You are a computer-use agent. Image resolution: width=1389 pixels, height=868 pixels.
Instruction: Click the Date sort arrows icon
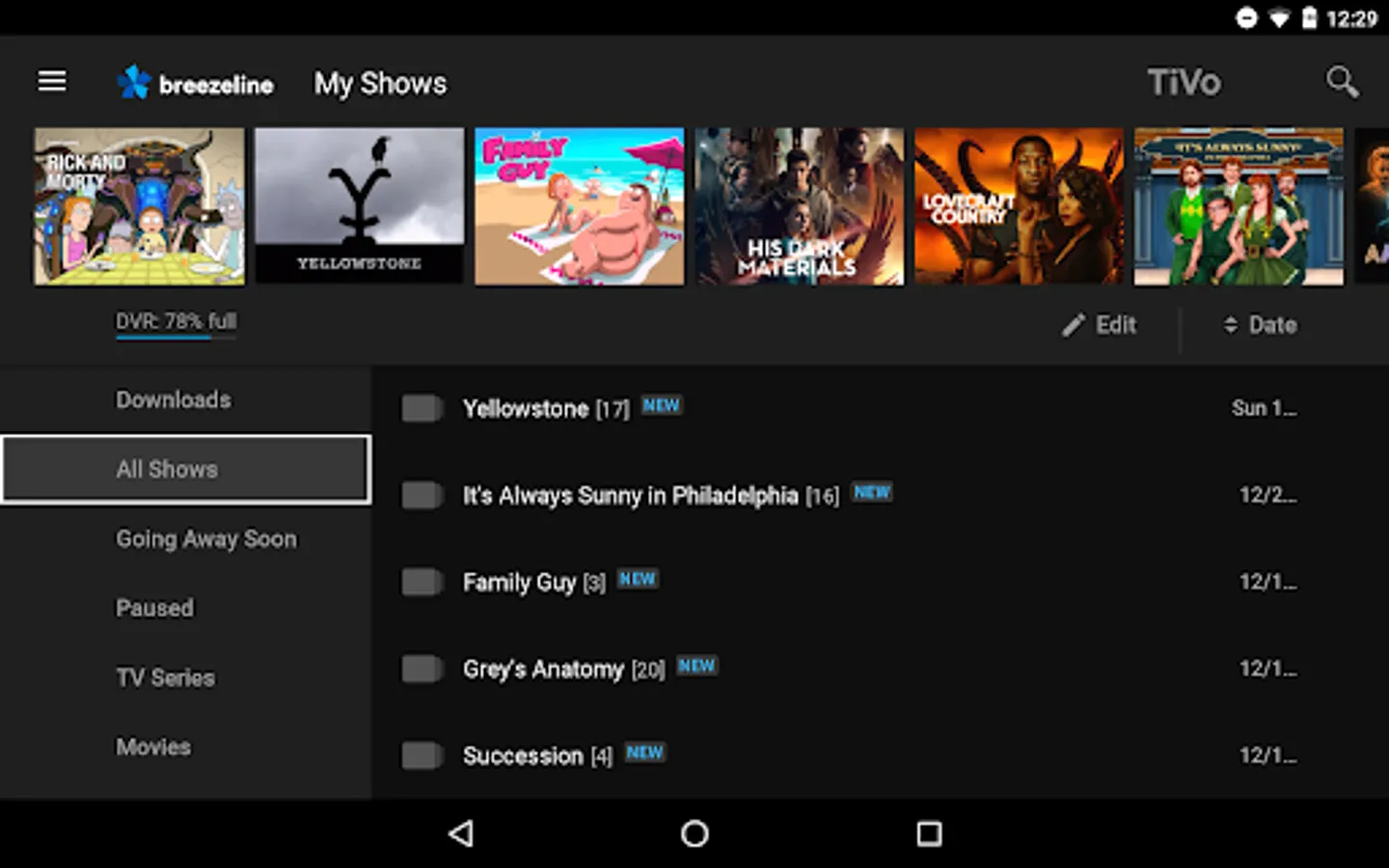1231,325
